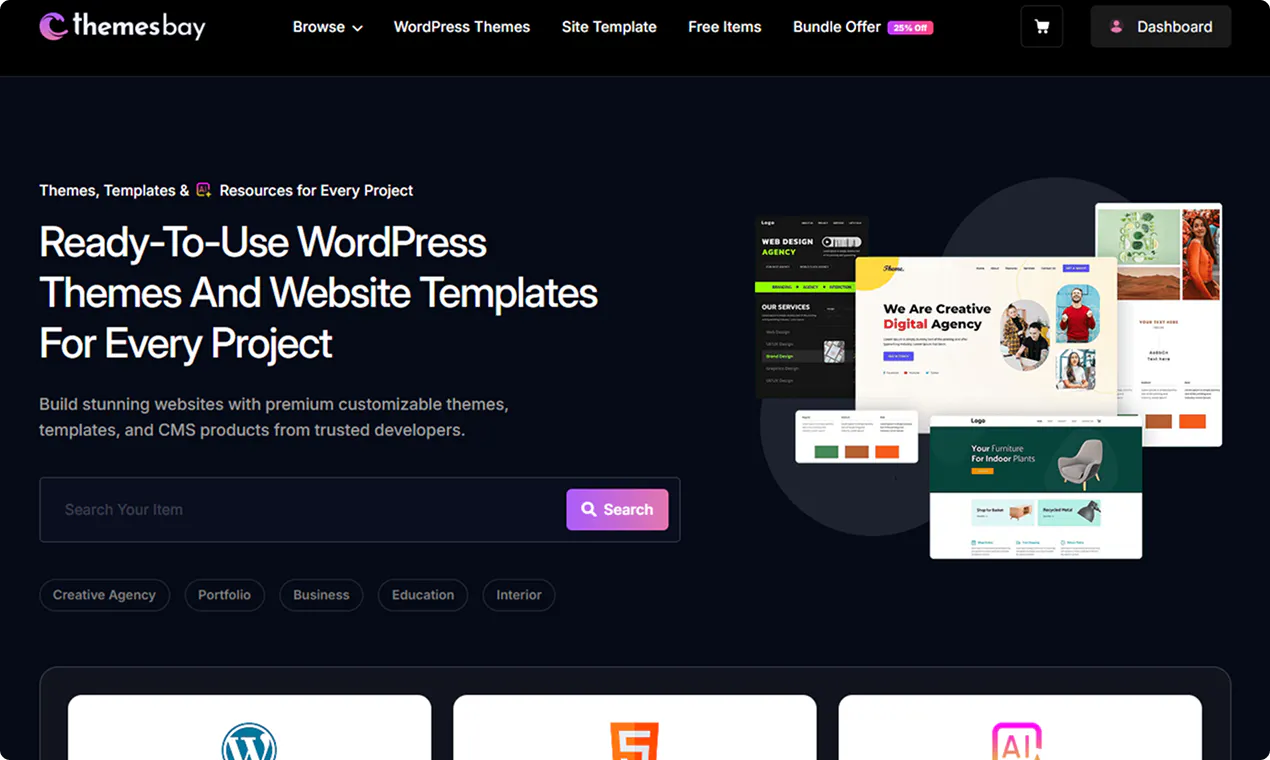Click the themesbay logo
This screenshot has height=760, width=1270.
tap(122, 26)
